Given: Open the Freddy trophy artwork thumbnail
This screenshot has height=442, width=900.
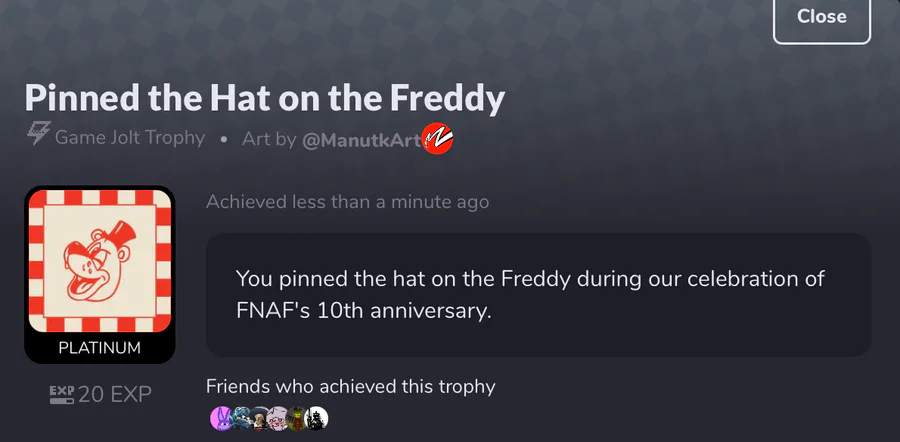Looking at the screenshot, I should (100, 260).
